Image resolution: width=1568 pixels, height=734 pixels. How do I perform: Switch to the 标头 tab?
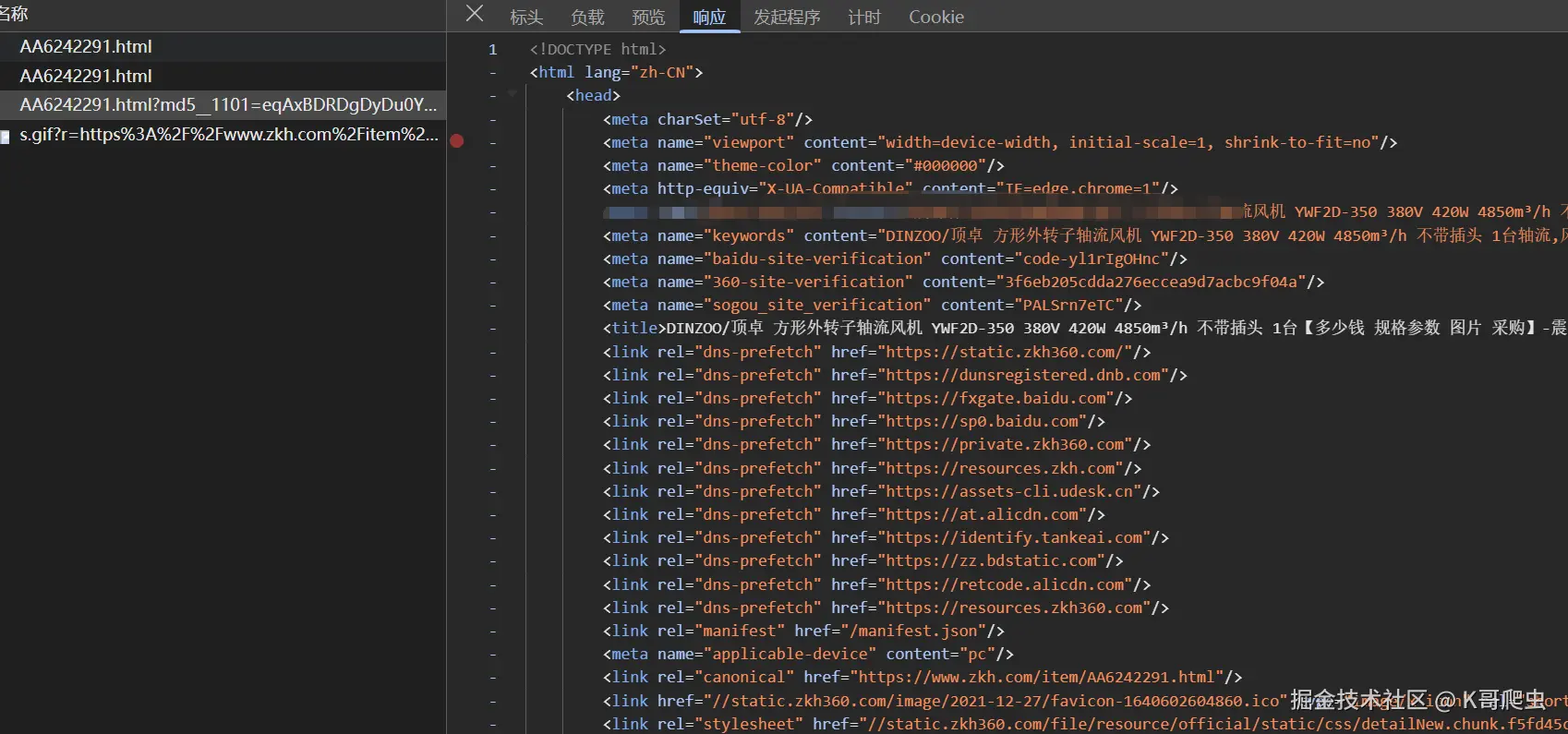[x=526, y=17]
